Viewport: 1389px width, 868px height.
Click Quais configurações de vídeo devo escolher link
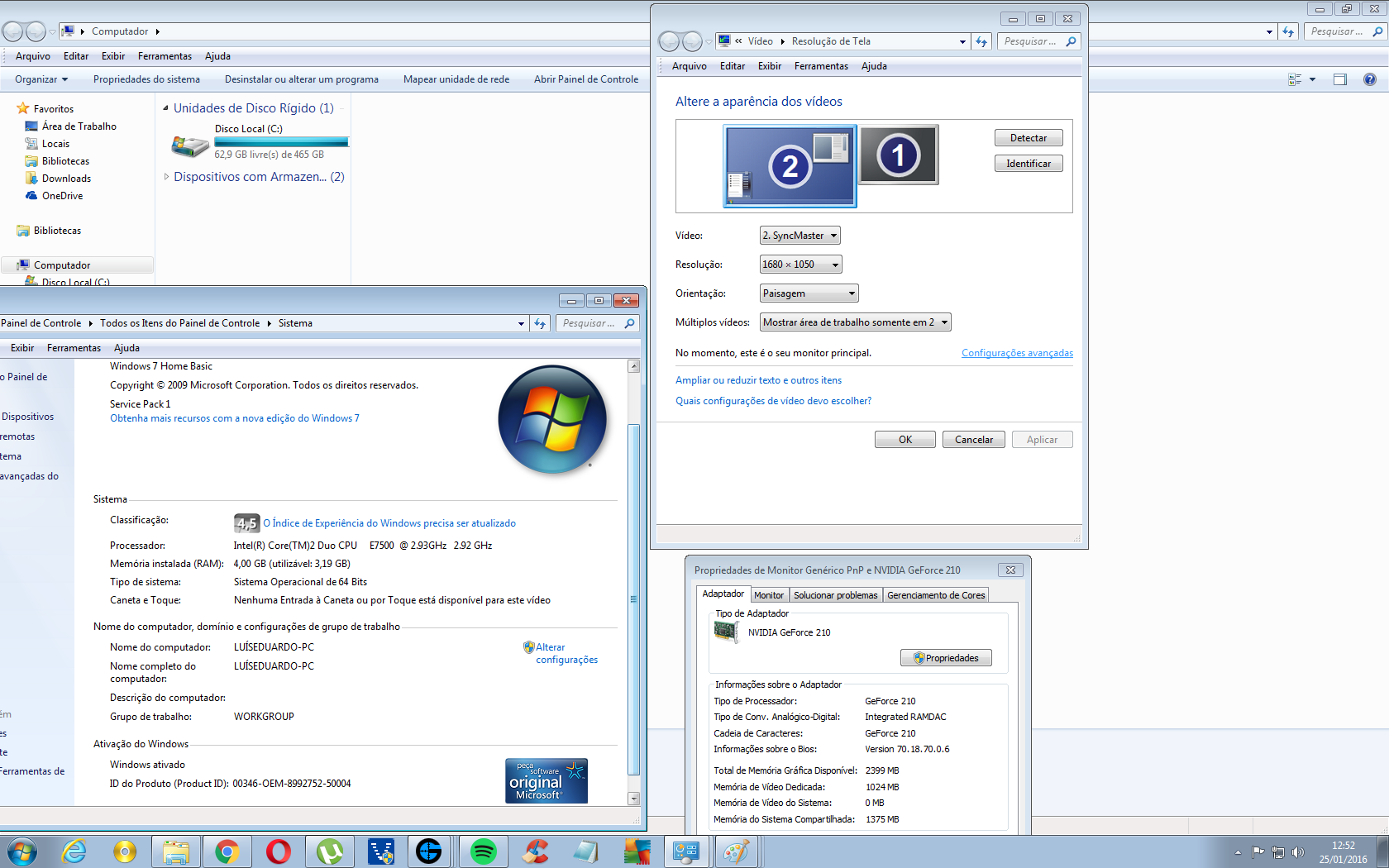click(773, 401)
